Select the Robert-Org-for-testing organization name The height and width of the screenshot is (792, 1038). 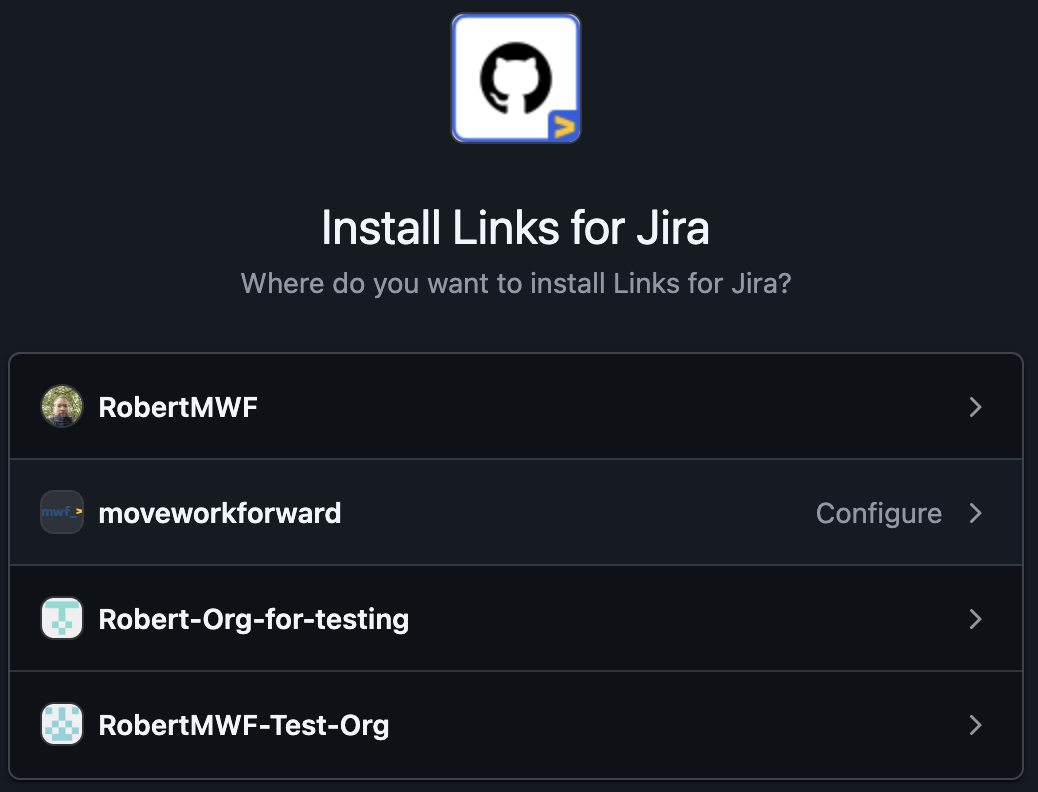(x=254, y=620)
